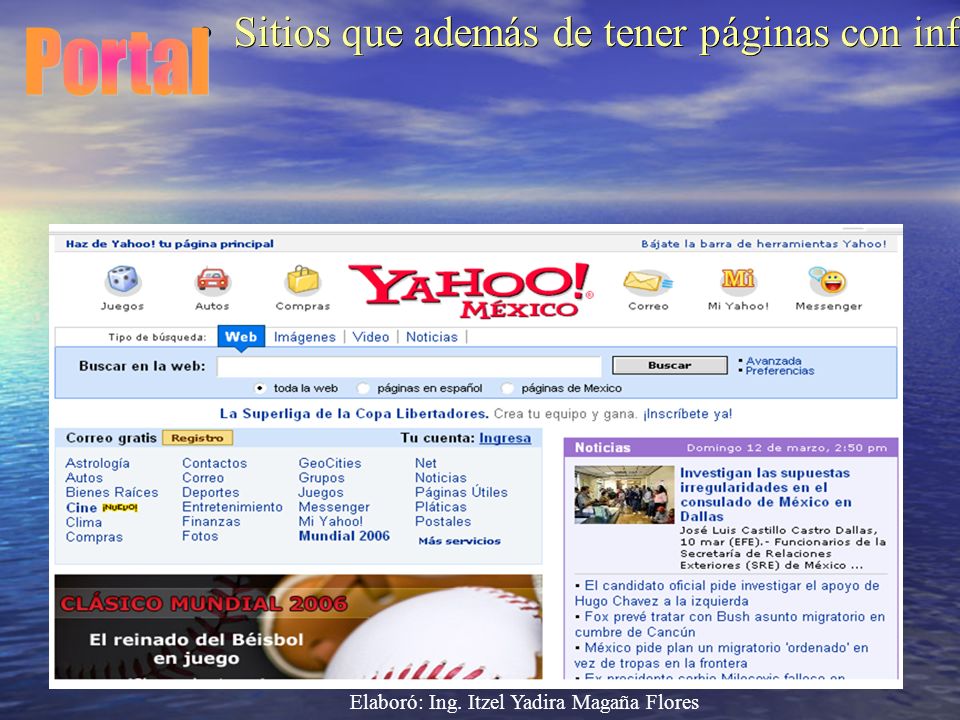960x720 pixels.
Task: Click 'Haz de Yahoo! tu página principal'
Action: tap(170, 244)
